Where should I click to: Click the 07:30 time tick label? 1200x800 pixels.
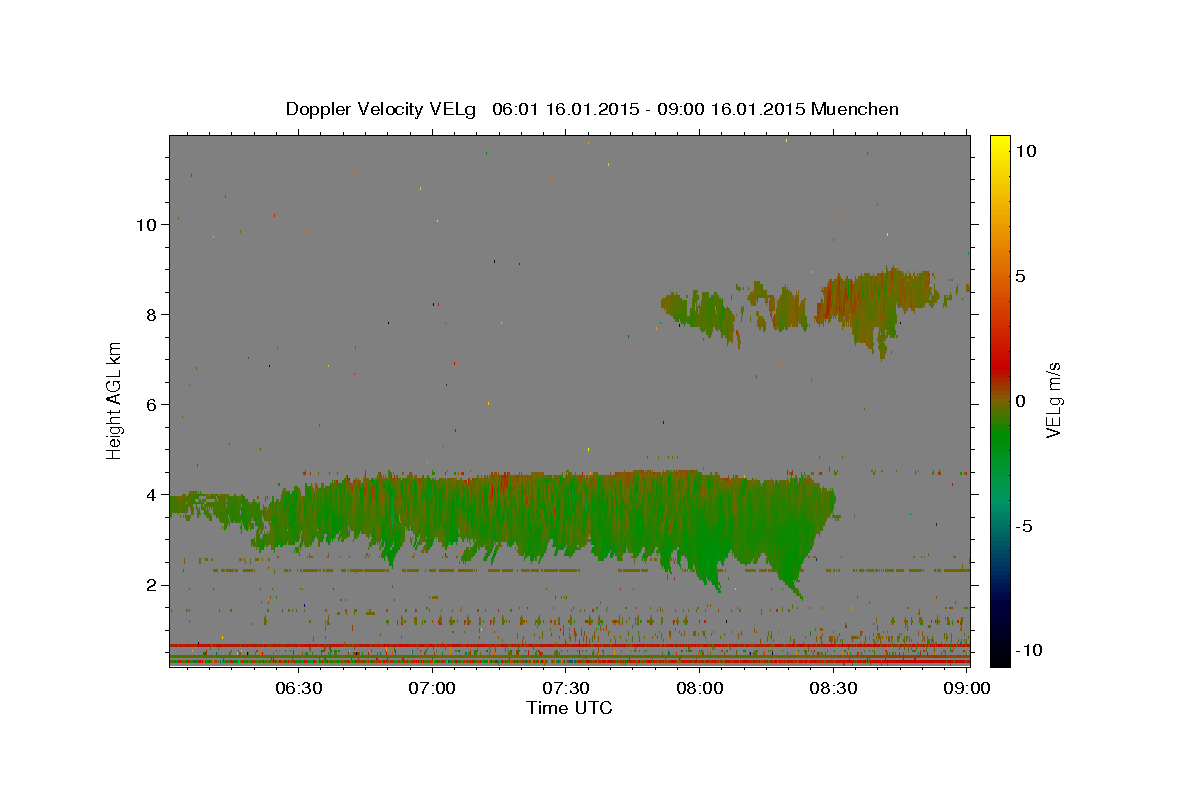point(566,689)
